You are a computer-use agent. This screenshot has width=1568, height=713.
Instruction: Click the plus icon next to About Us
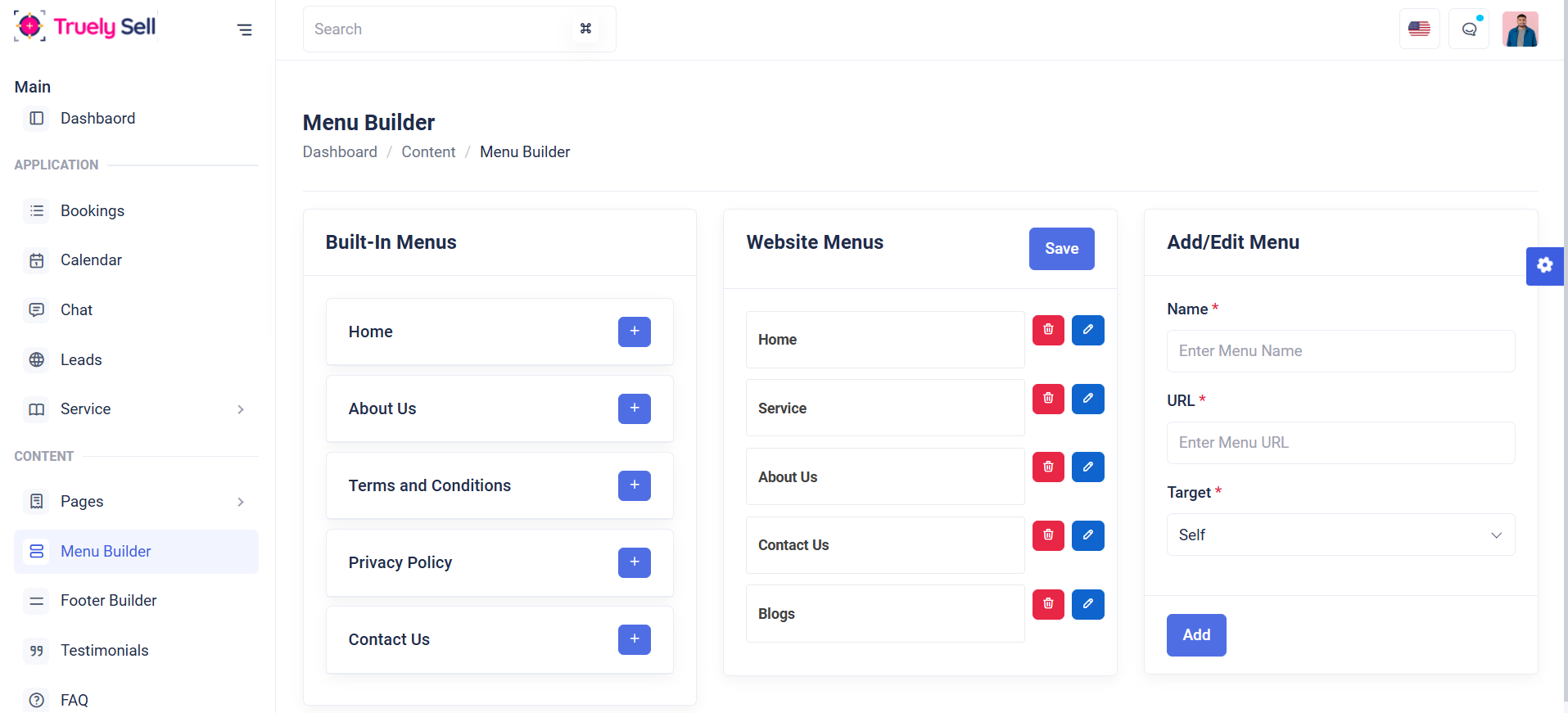coord(634,408)
